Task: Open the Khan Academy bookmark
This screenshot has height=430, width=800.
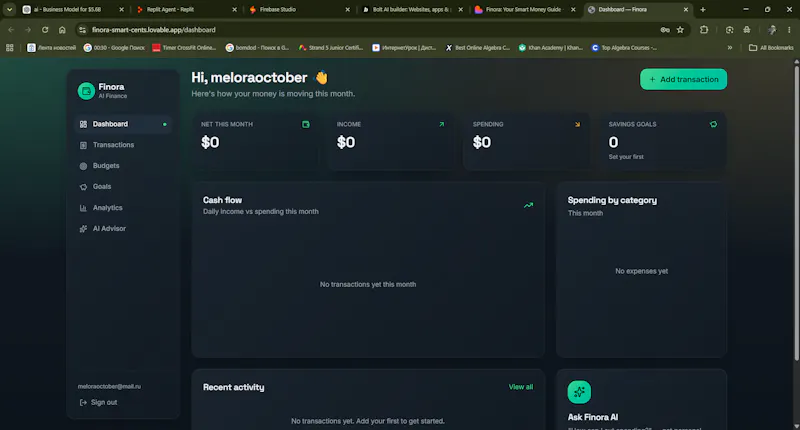Action: (551, 48)
